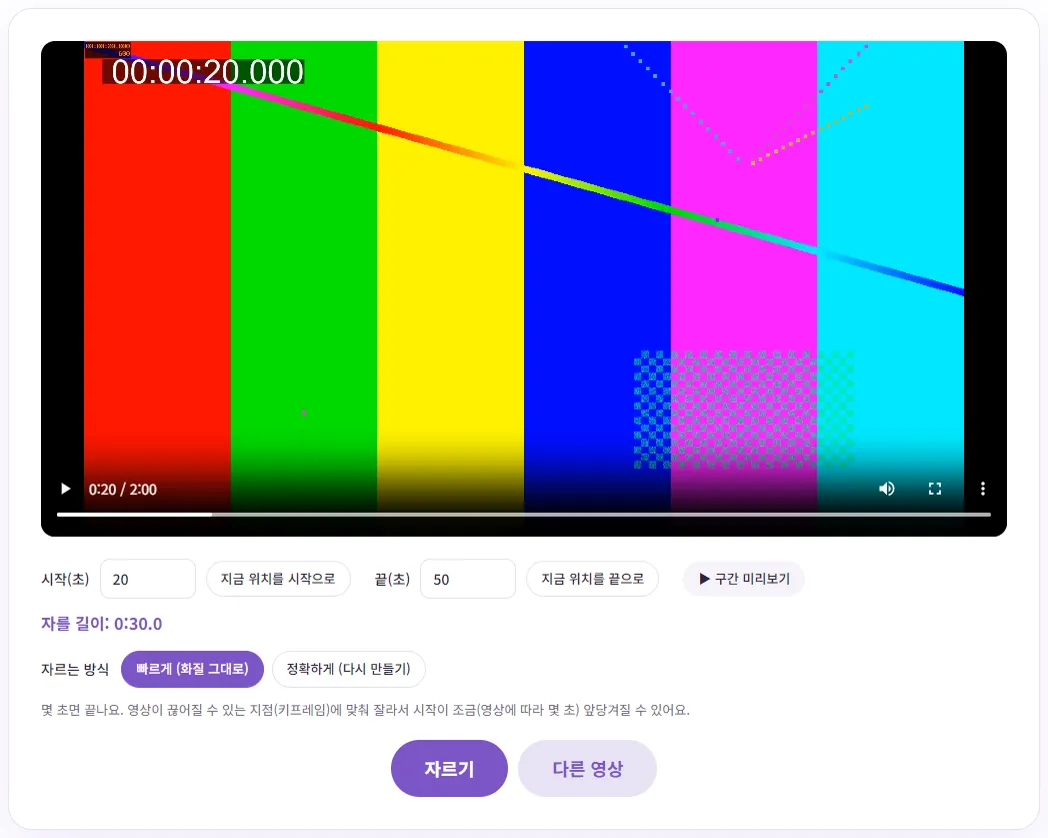The image size is (1048, 838).
Task: Click the 0:20 / 2:00 time display
Action: (123, 489)
